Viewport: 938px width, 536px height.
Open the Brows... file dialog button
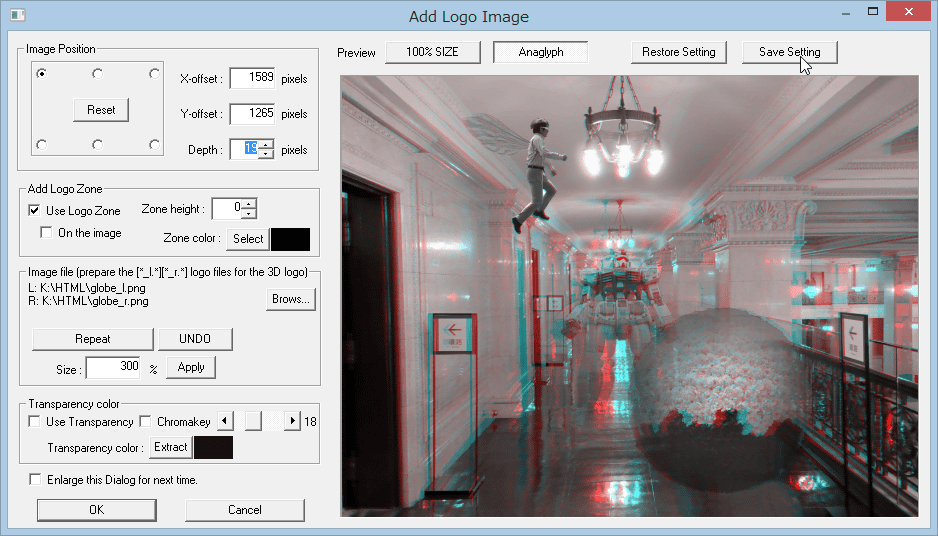pos(291,299)
